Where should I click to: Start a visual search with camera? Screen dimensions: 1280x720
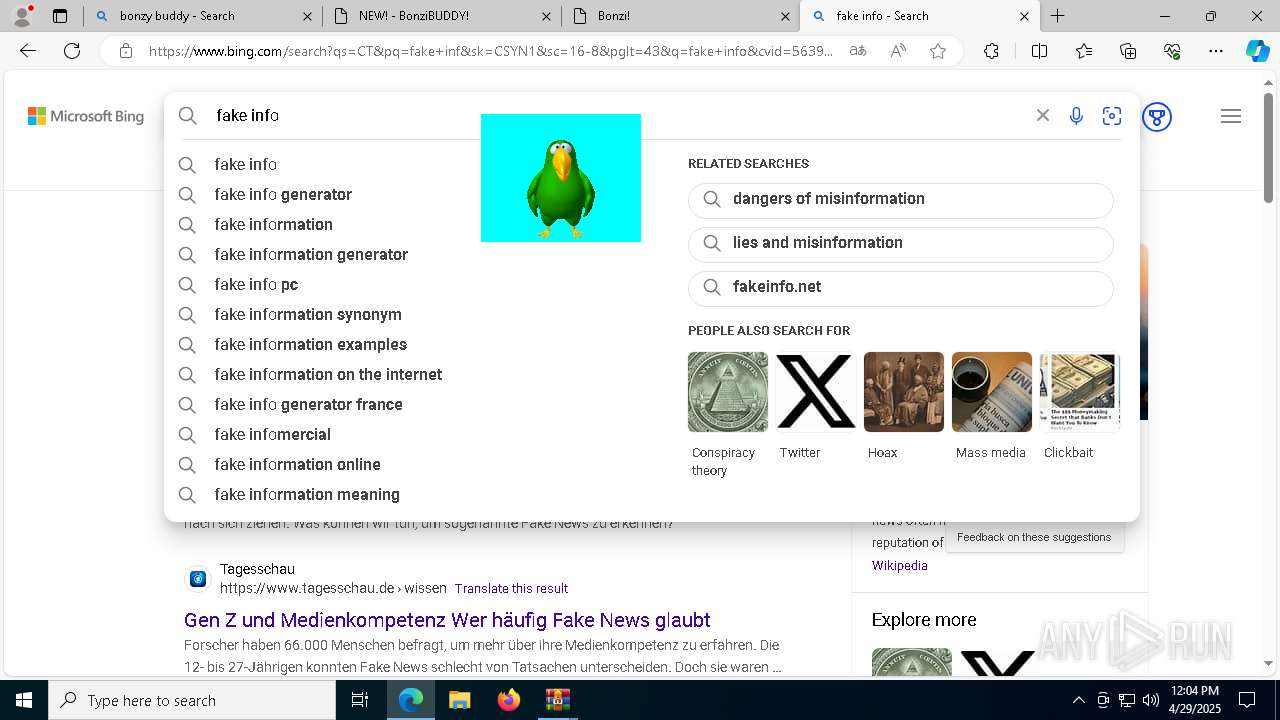click(x=1112, y=116)
